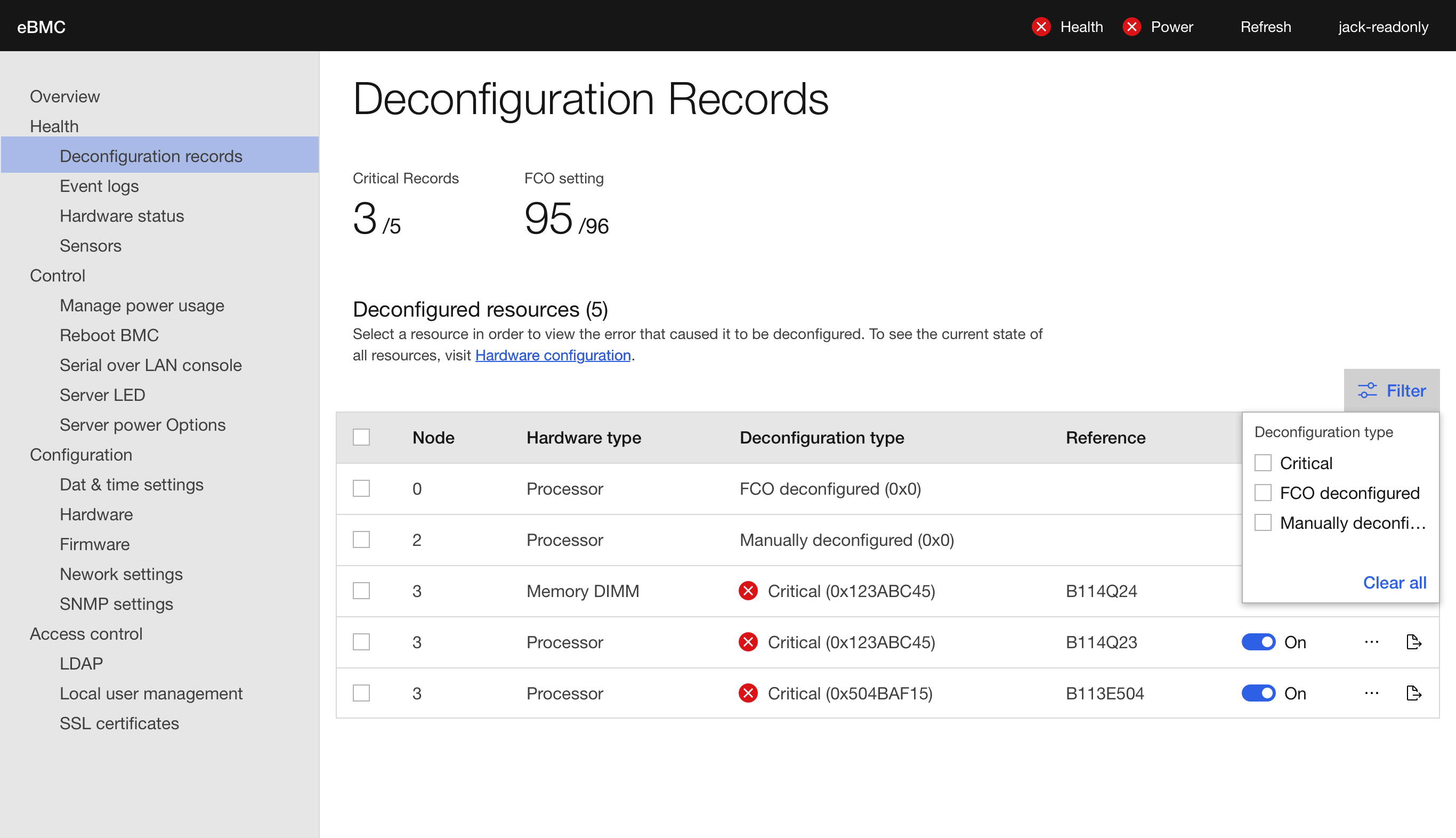Click the Health status icon in the header
This screenshot has height=838, width=1456.
[x=1041, y=26]
